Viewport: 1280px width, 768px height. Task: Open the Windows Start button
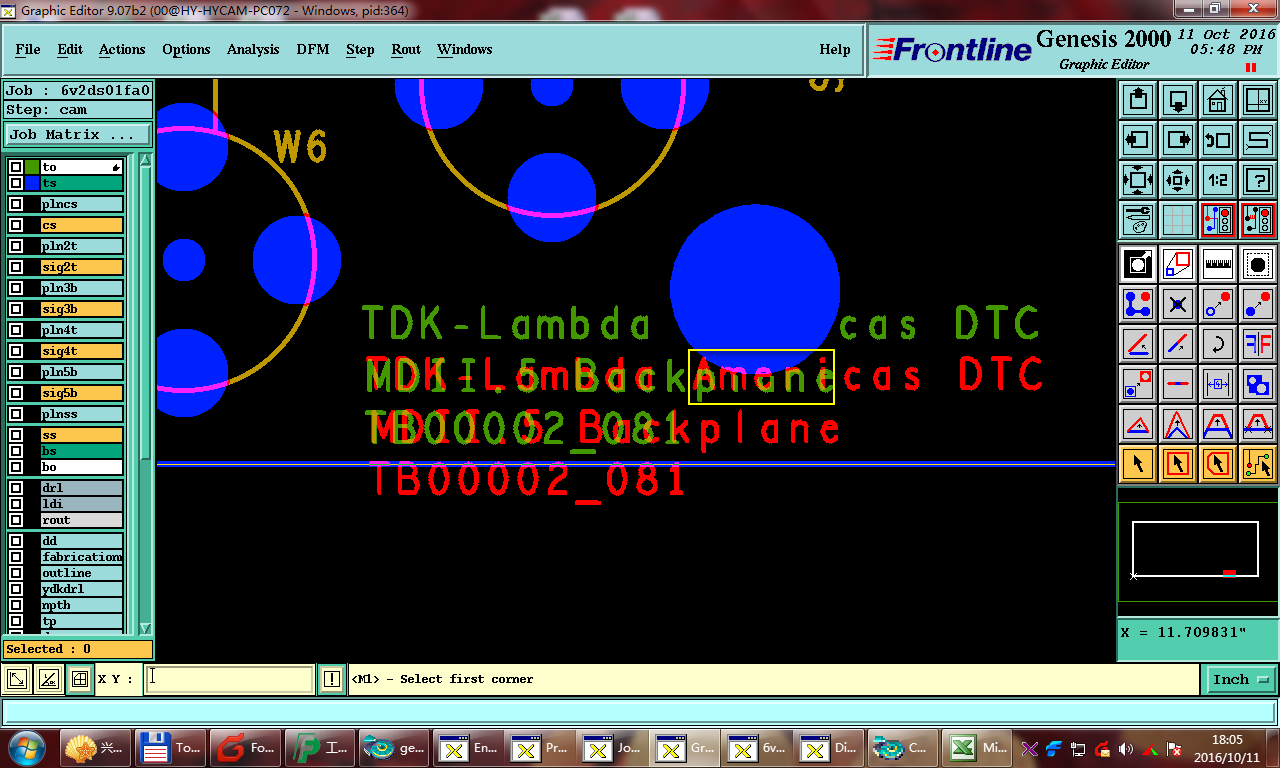click(25, 748)
